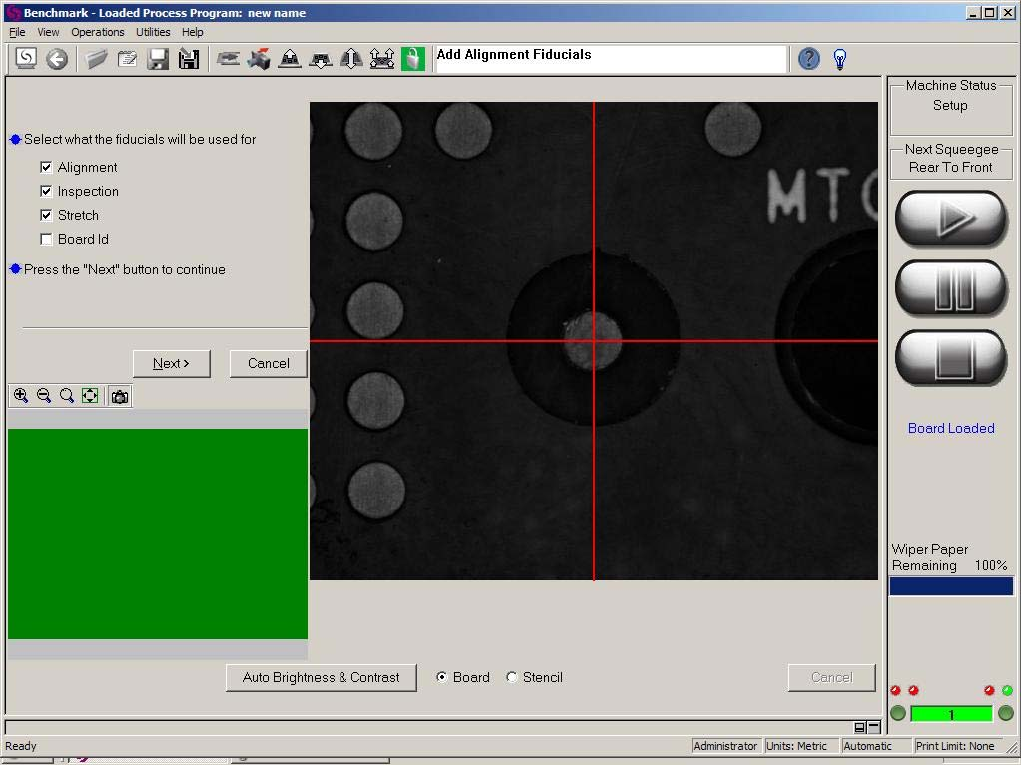
Task: Click the Wiper Paper Remaining progress bar
Action: click(x=950, y=586)
